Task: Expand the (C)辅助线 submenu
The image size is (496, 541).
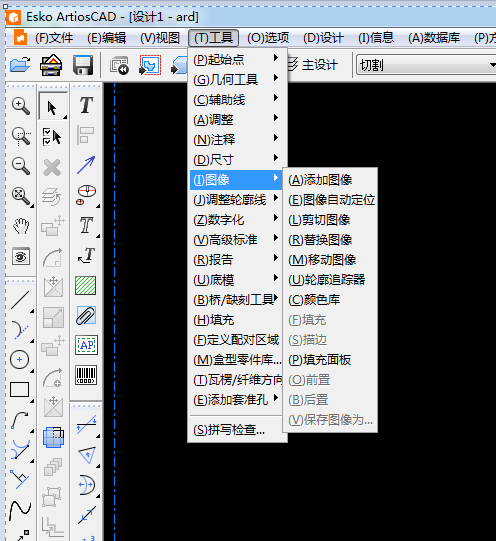Action: (x=237, y=100)
